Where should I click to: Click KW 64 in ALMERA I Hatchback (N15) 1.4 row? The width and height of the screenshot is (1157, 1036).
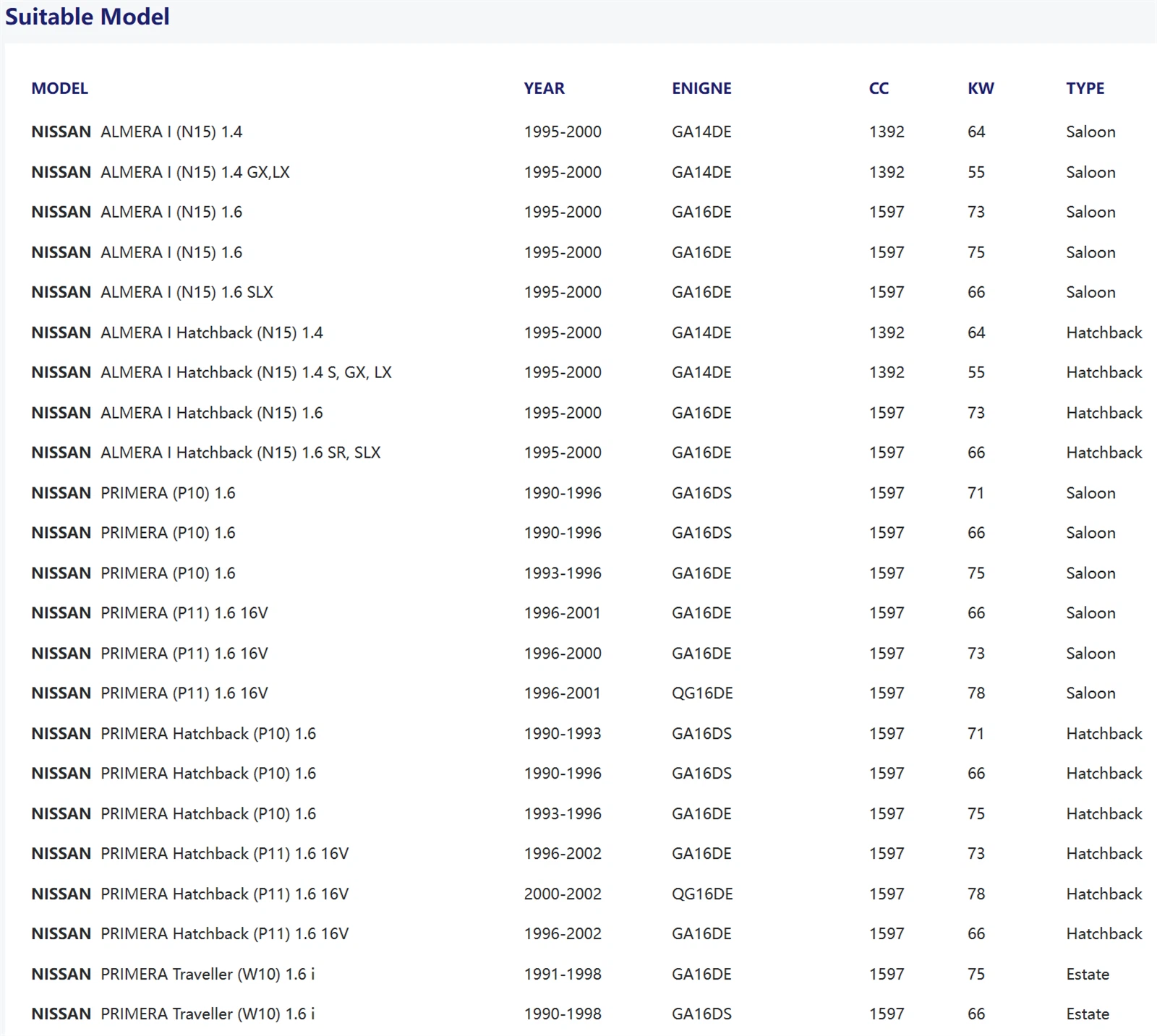pyautogui.click(x=976, y=333)
